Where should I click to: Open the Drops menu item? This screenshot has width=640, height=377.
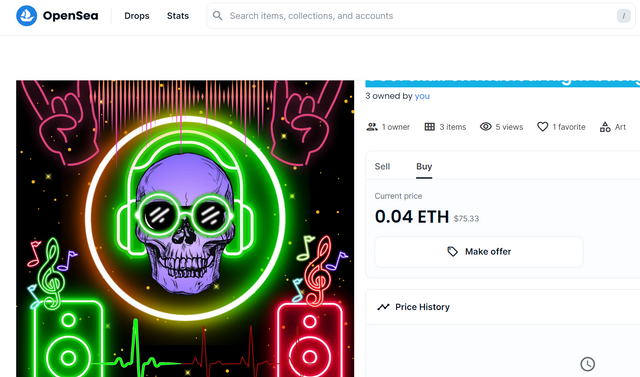(x=137, y=16)
